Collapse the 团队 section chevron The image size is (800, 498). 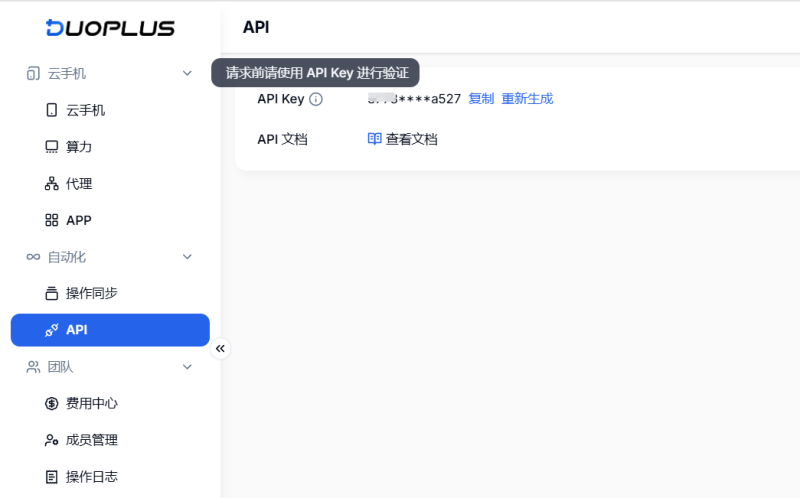[187, 367]
